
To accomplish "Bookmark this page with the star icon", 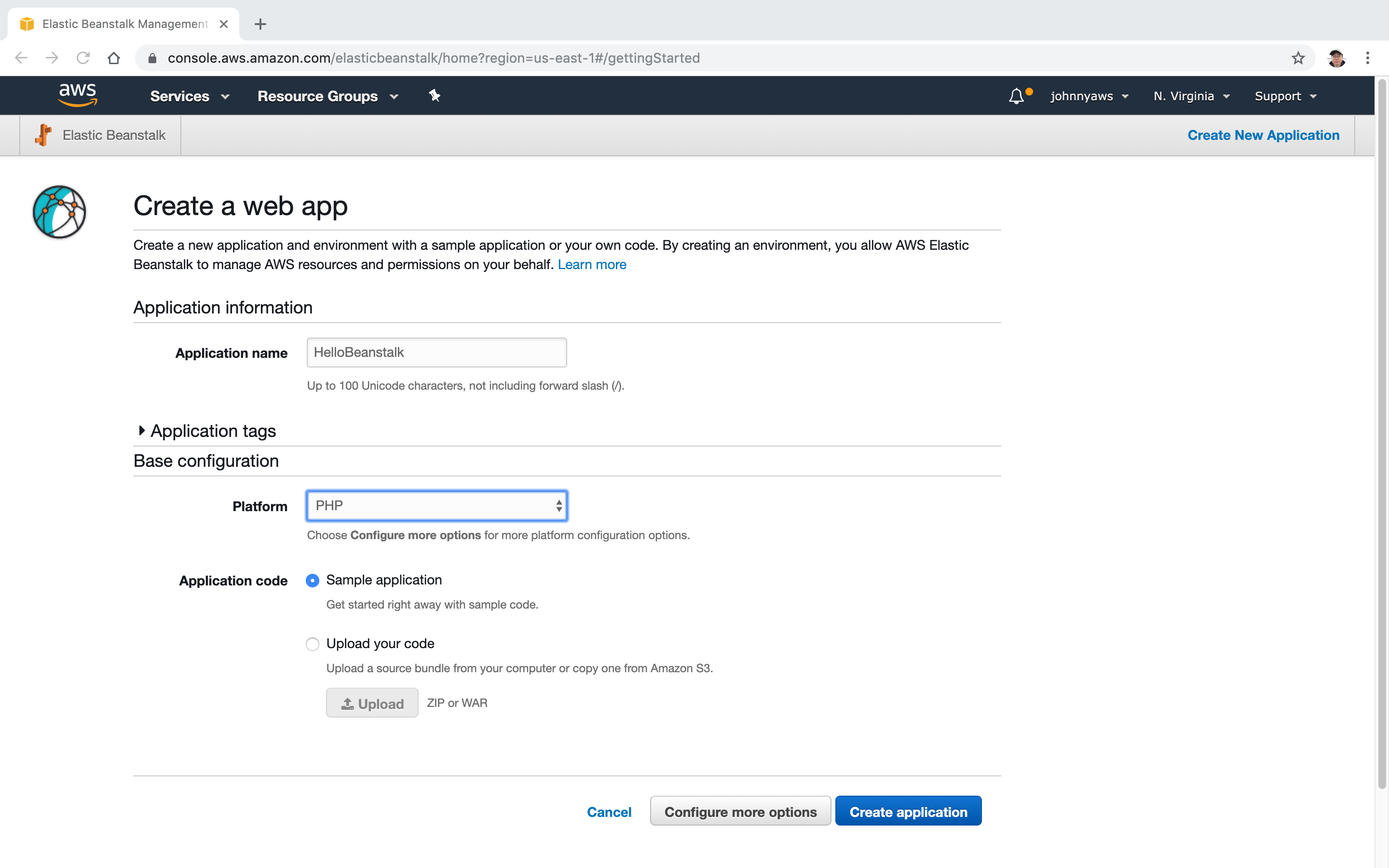I will [1298, 58].
